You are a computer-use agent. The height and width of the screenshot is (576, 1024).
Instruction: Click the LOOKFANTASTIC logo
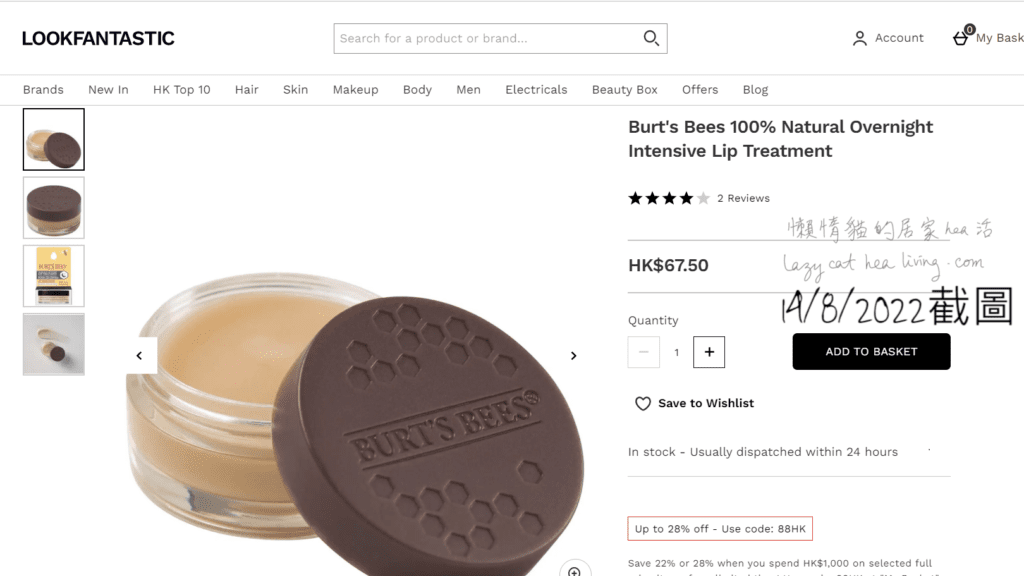tap(98, 39)
